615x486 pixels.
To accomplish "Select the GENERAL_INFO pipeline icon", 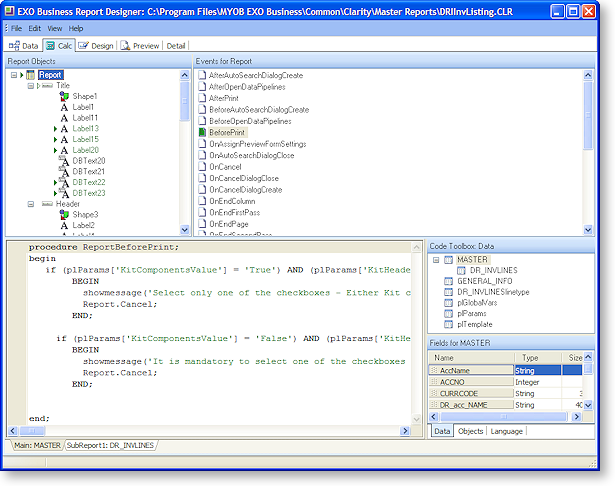I will [448, 282].
